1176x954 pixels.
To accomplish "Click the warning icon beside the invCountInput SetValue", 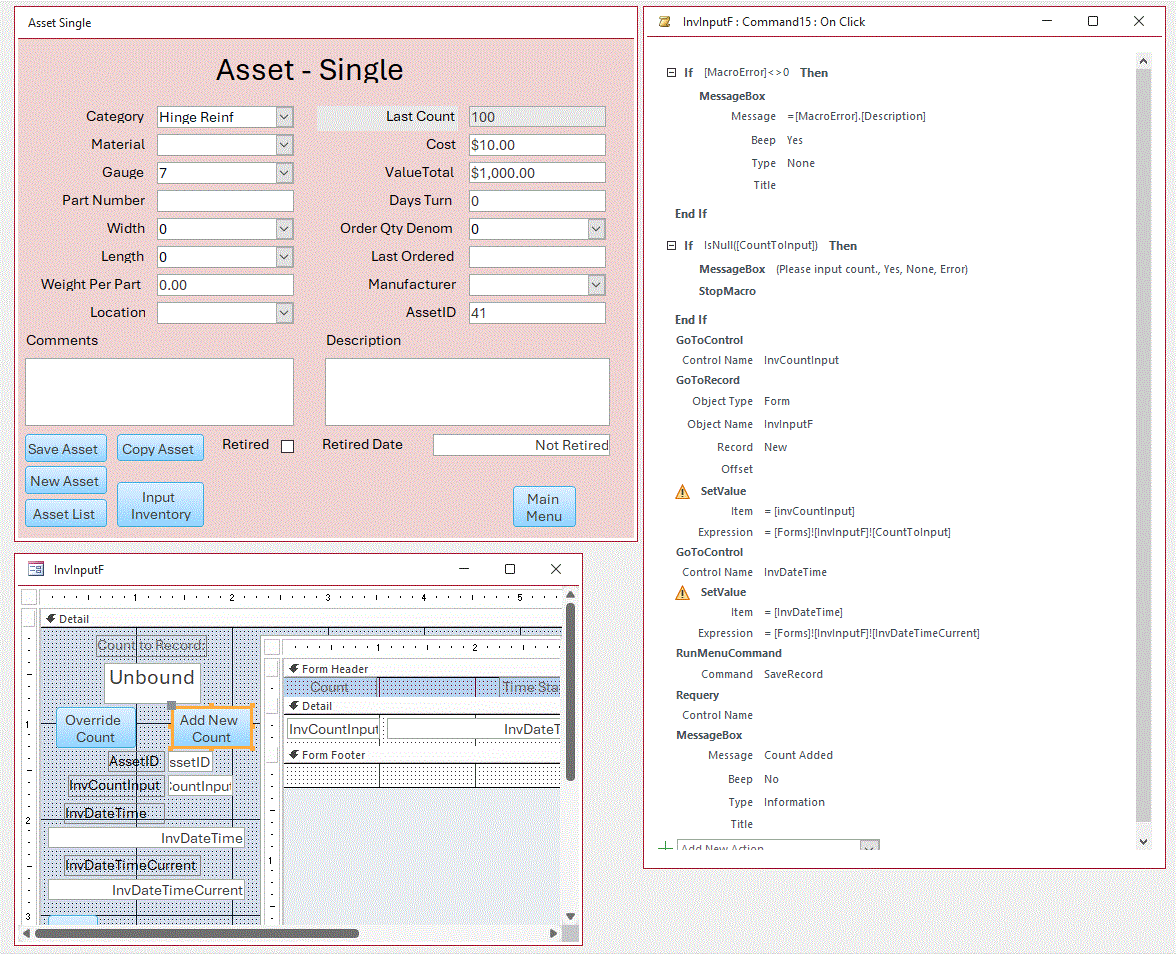I will point(683,491).
